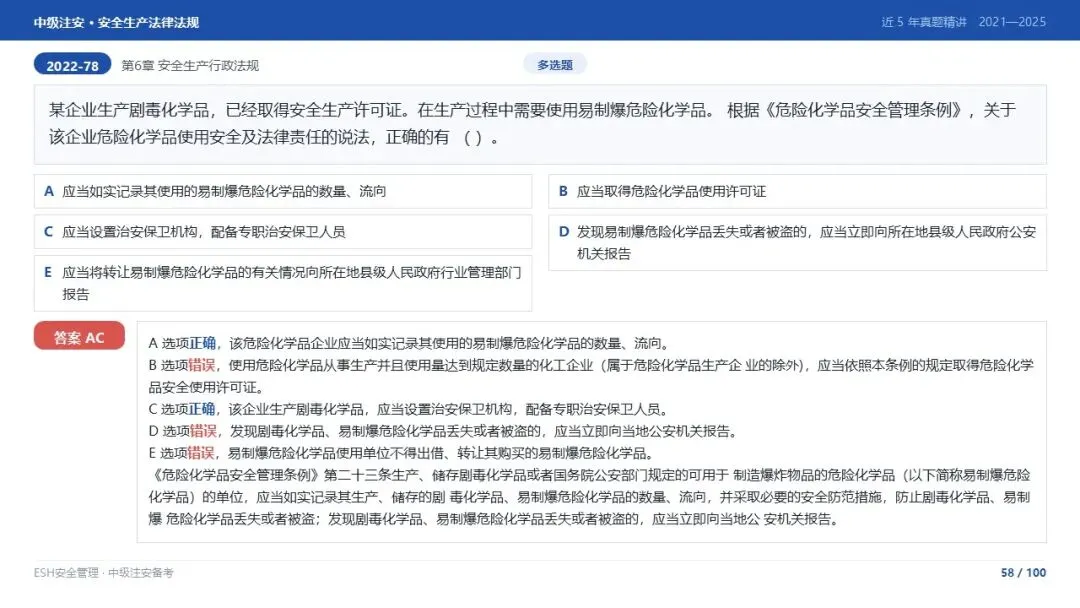Click the 多选题 question type tag
Viewport: 1080px width, 608px height.
click(554, 64)
